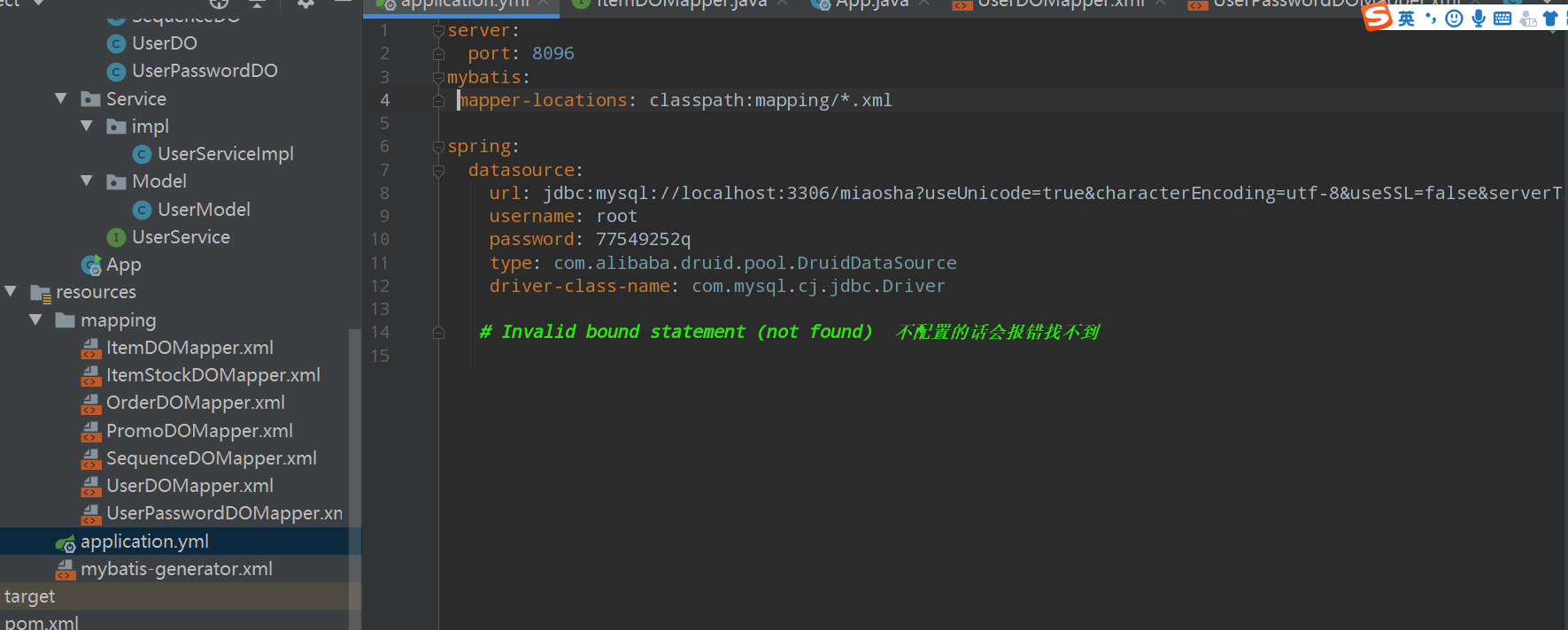Screen dimensions: 1568x630
Task: Click the Model folder icon
Action: [x=116, y=182]
